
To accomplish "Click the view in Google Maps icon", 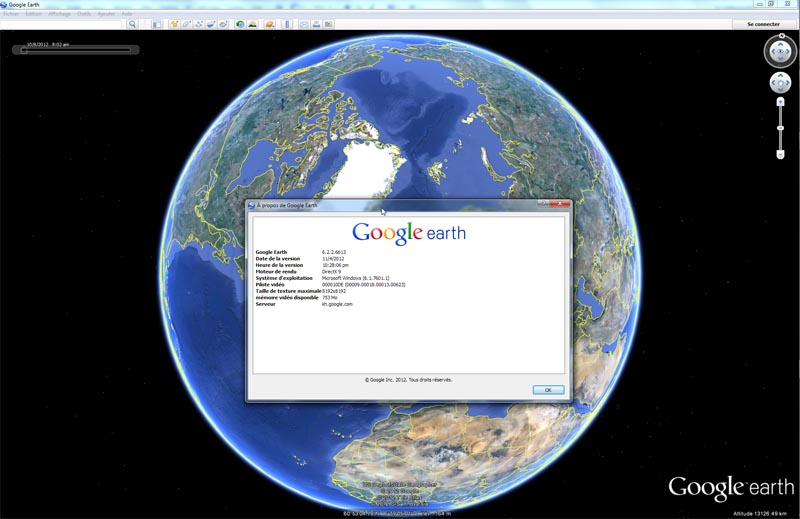I will pos(329,24).
